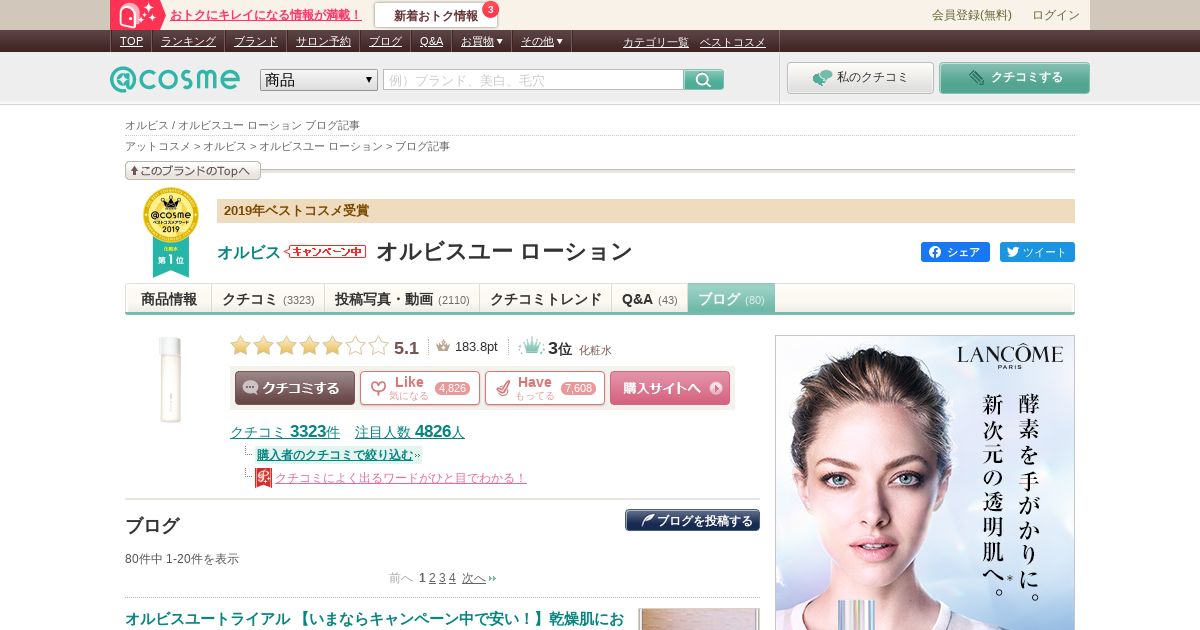Switch to the 商品情報 tab

(x=169, y=299)
